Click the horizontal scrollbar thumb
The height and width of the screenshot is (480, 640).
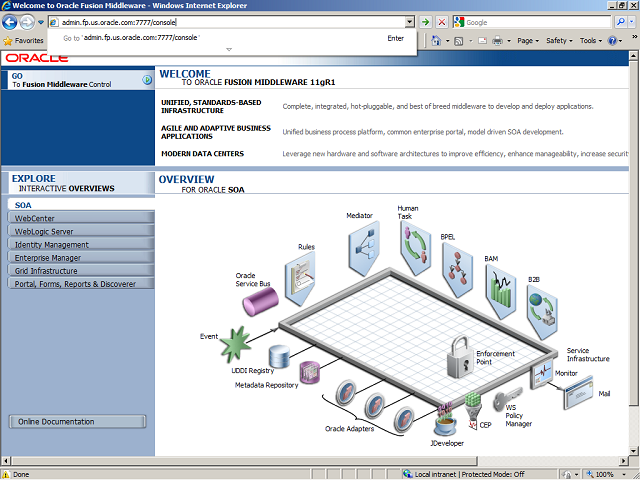[244, 461]
